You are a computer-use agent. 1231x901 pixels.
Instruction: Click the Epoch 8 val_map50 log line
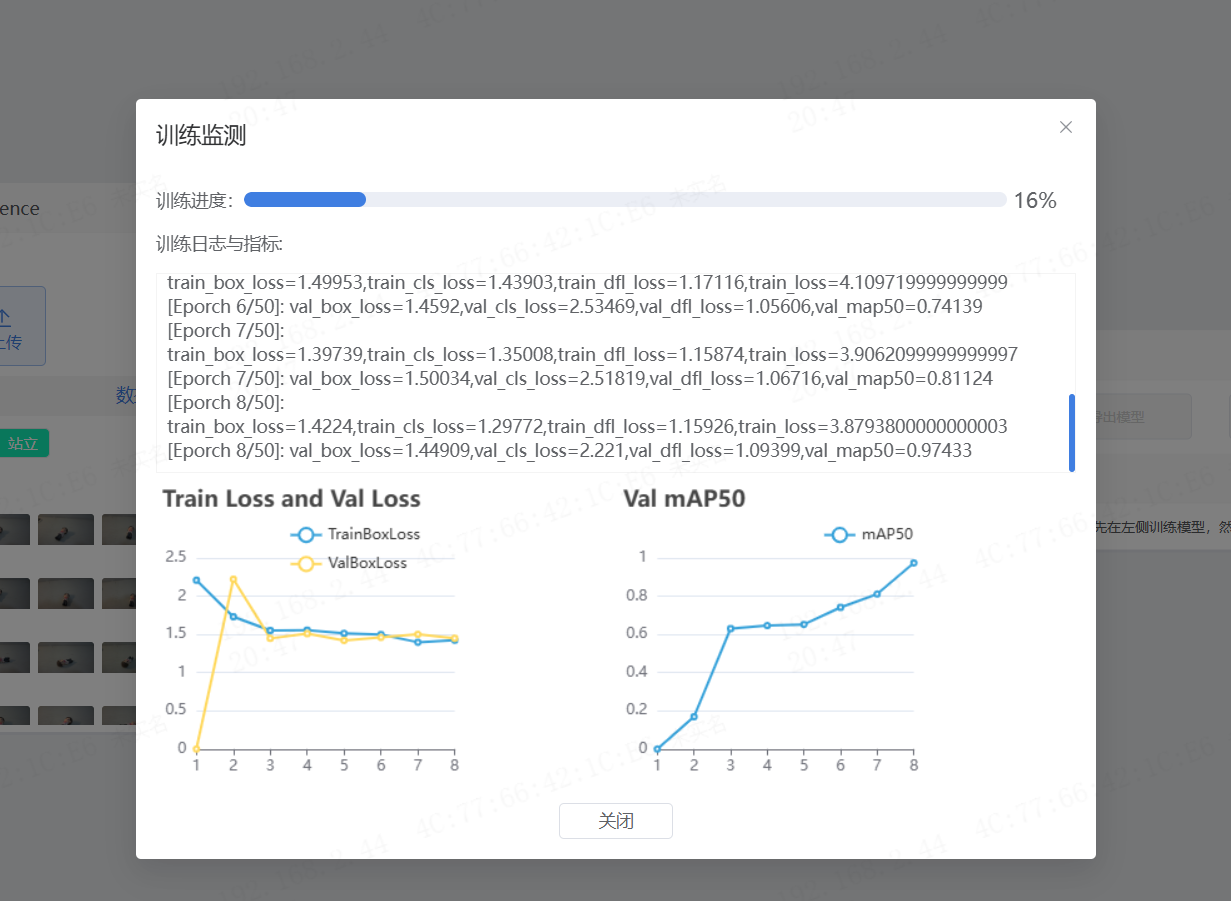pyautogui.click(x=570, y=451)
